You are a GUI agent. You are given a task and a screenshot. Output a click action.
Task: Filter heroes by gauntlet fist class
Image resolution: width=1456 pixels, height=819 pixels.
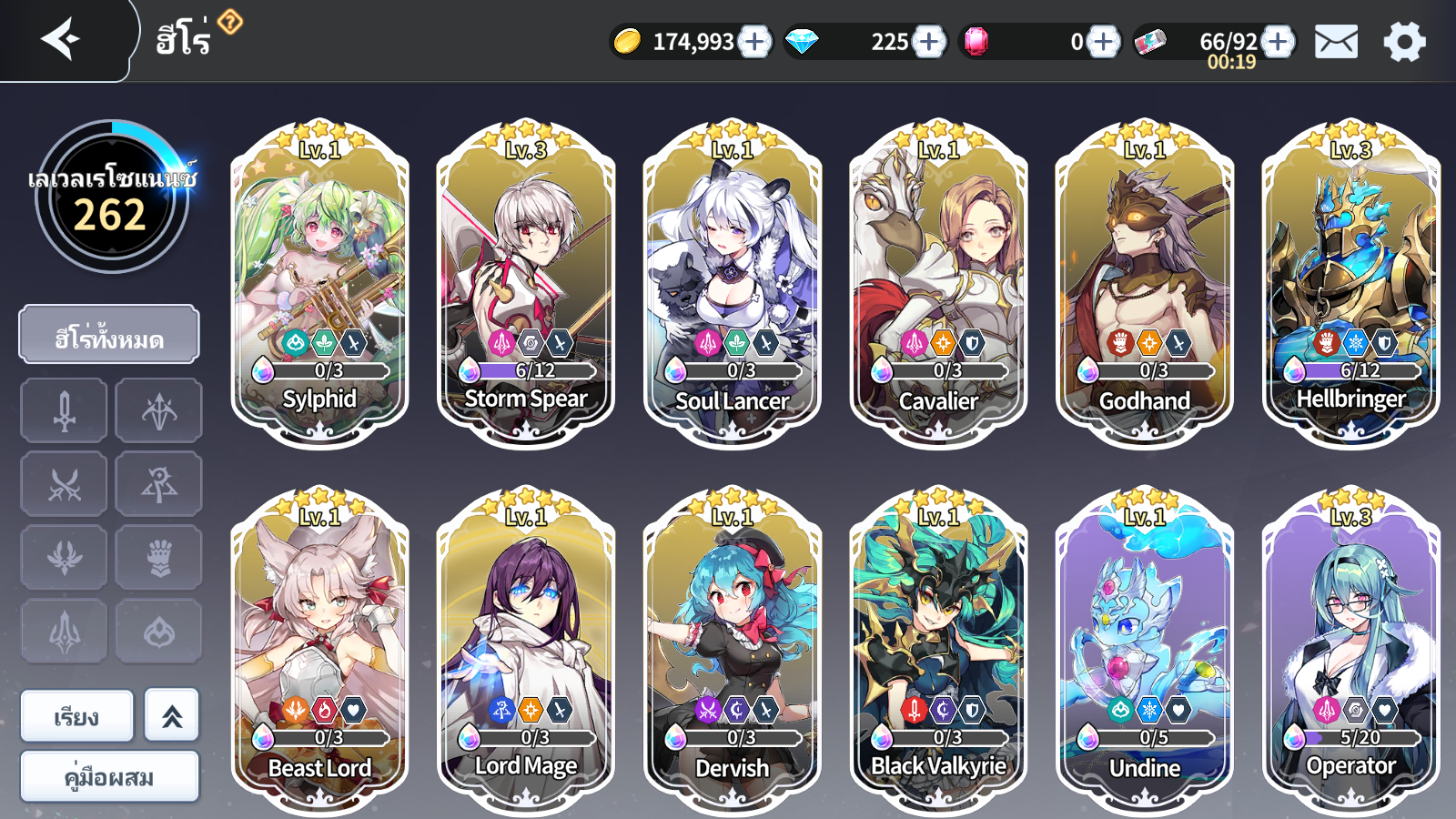[159, 558]
